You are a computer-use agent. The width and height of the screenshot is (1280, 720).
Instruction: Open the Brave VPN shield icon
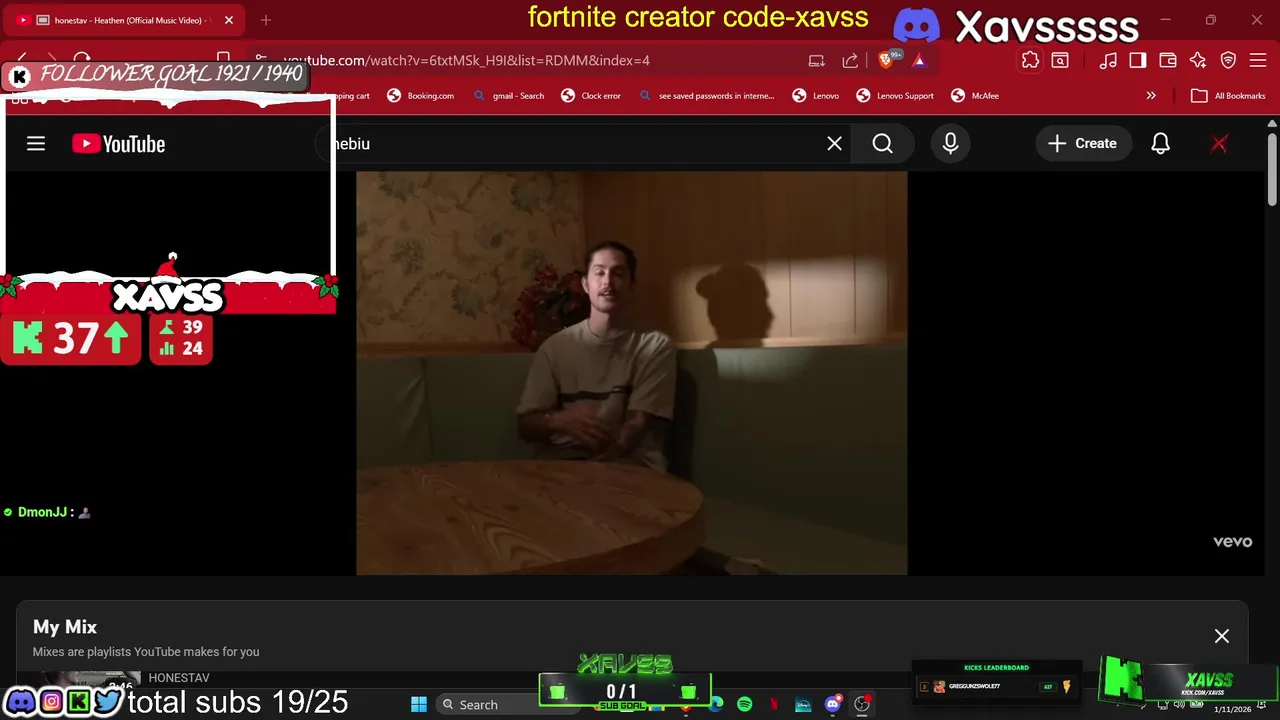pos(1229,60)
